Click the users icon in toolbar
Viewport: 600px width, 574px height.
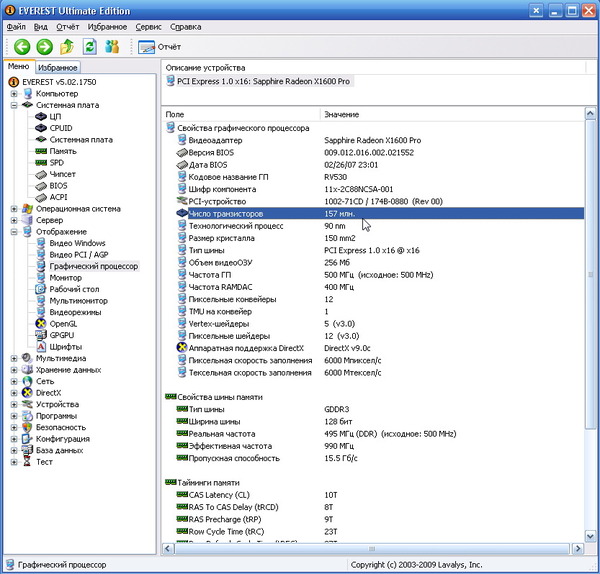pos(112,47)
